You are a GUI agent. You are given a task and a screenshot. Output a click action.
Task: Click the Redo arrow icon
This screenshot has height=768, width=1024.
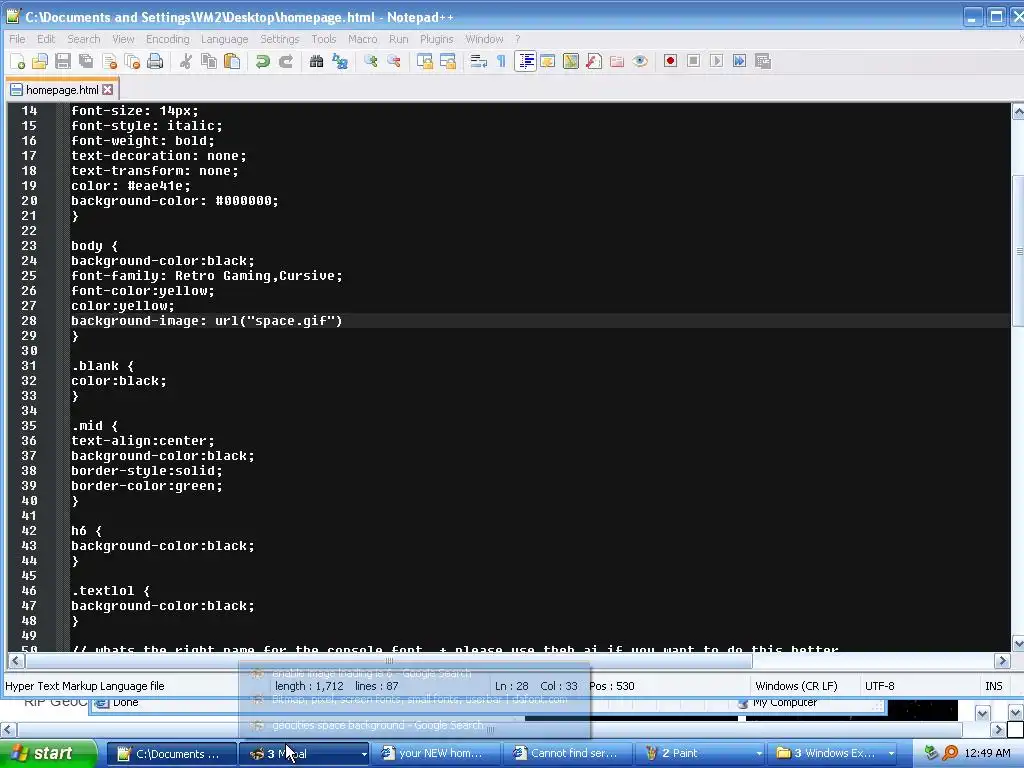tap(286, 61)
